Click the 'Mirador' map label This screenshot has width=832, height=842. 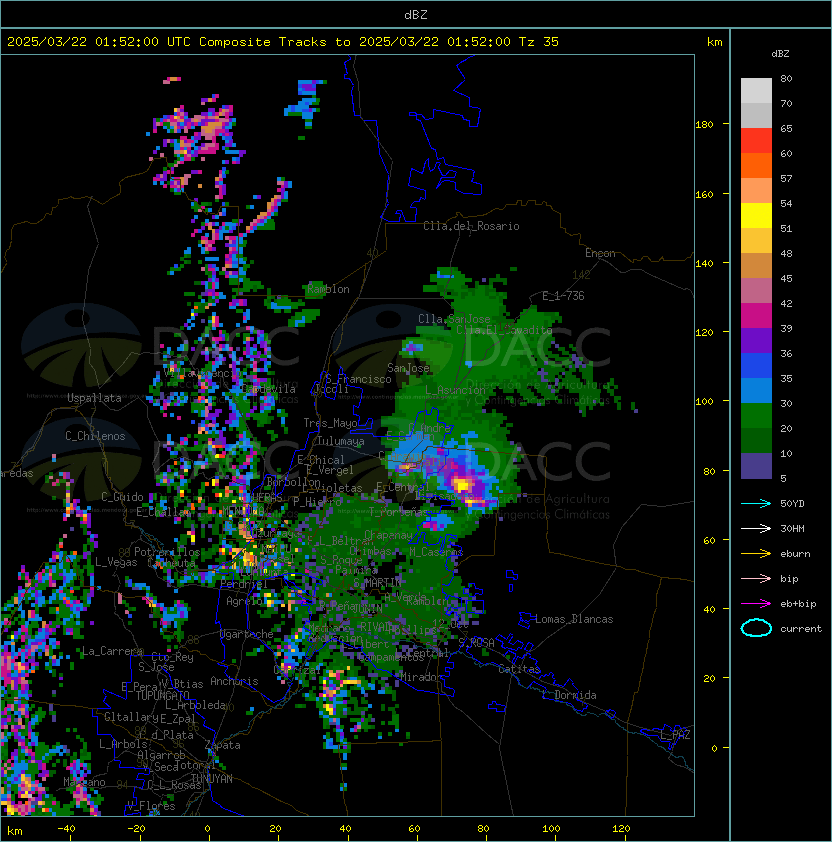(421, 677)
